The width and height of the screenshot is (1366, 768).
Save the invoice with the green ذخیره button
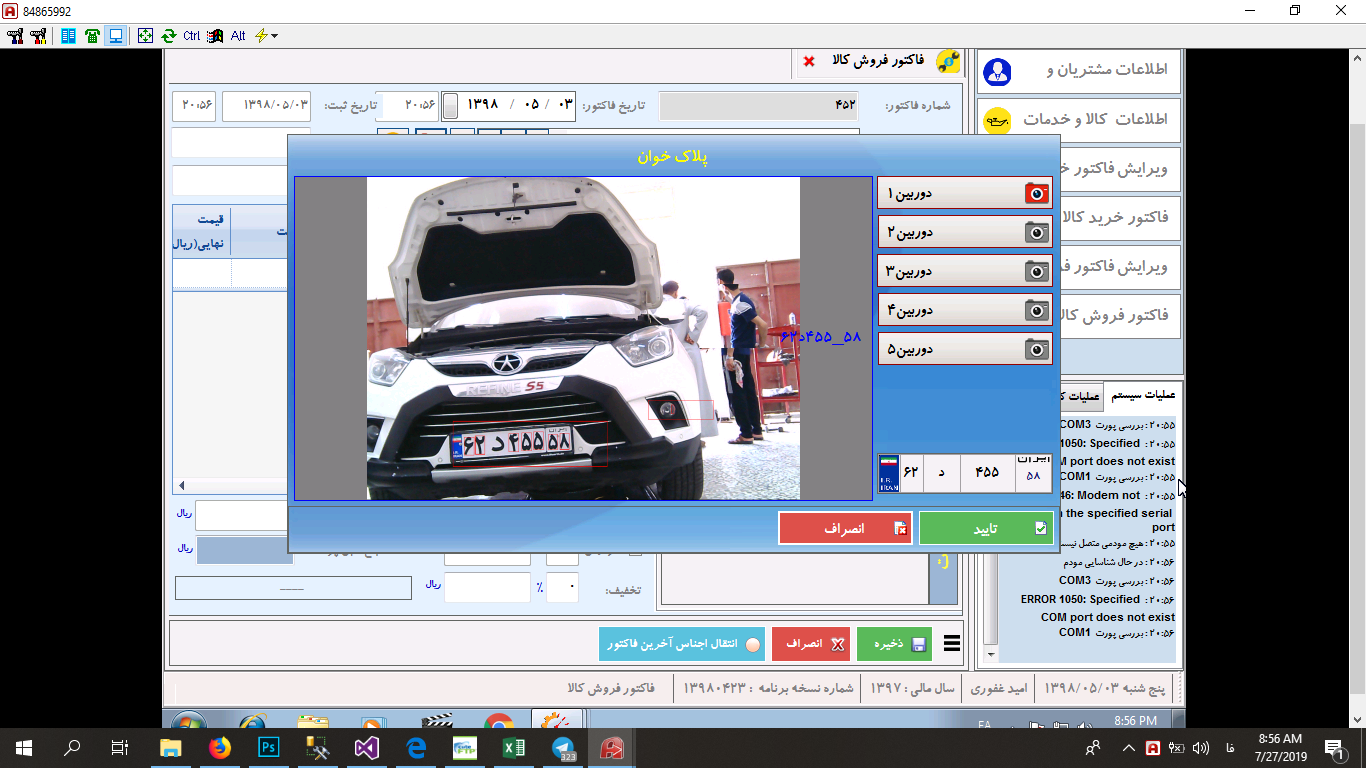(x=893, y=644)
